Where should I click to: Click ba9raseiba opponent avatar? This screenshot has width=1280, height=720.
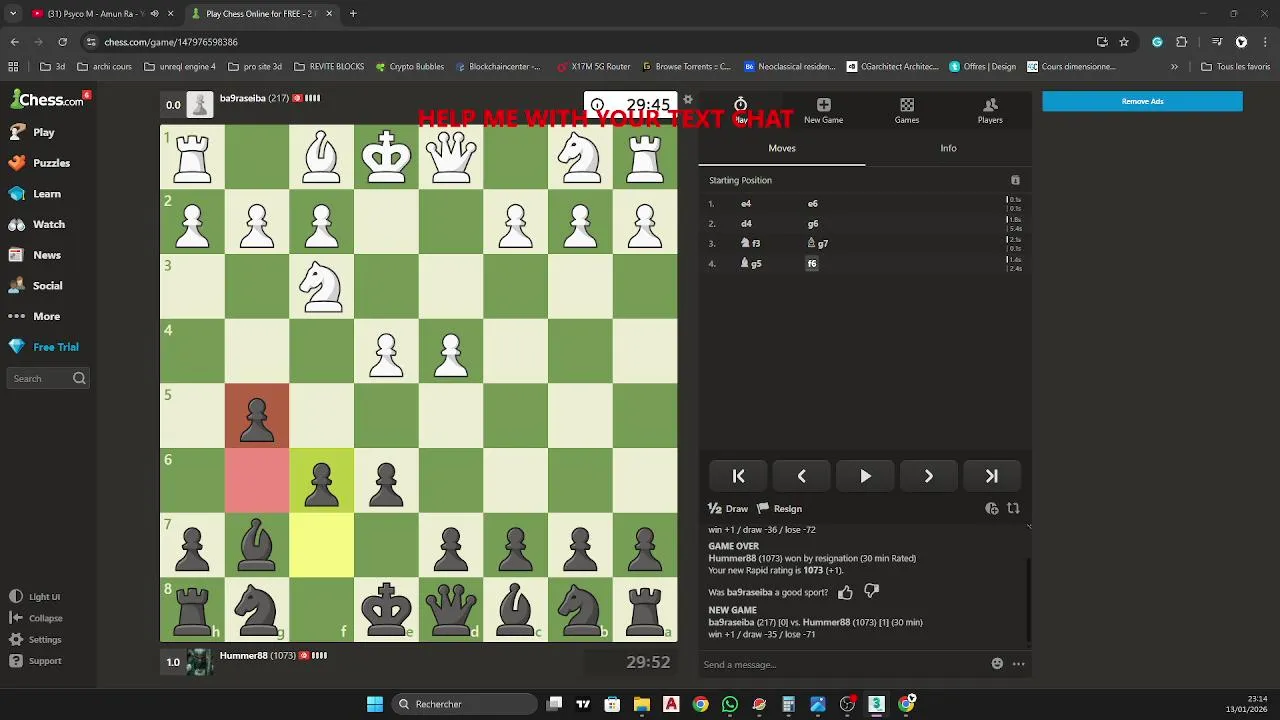[x=201, y=104]
